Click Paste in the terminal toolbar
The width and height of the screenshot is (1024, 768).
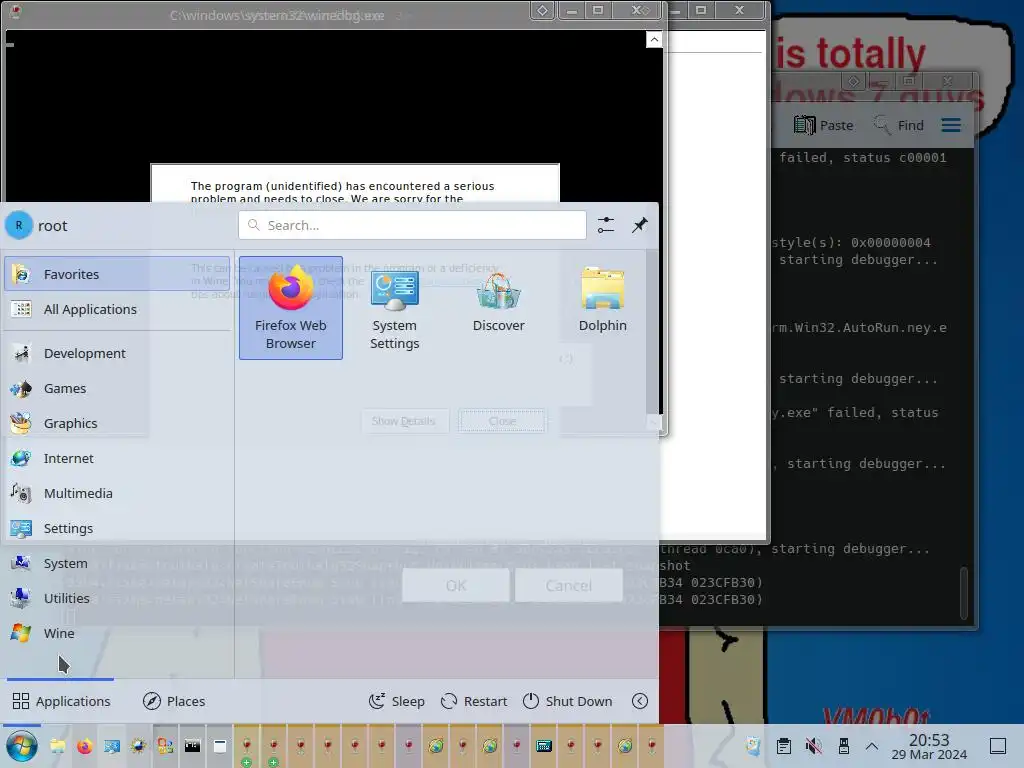pos(823,125)
